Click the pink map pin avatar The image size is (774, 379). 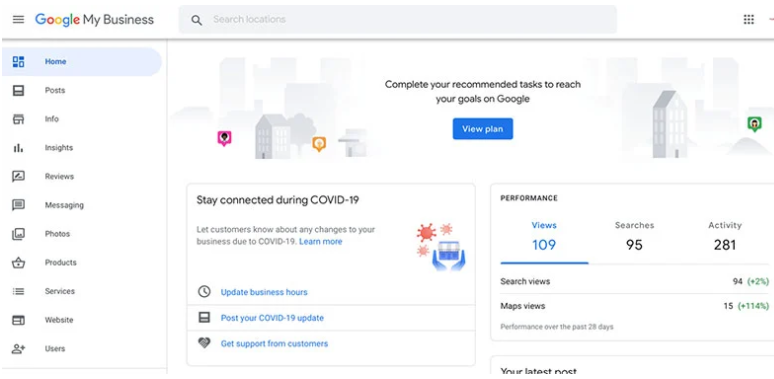[224, 138]
